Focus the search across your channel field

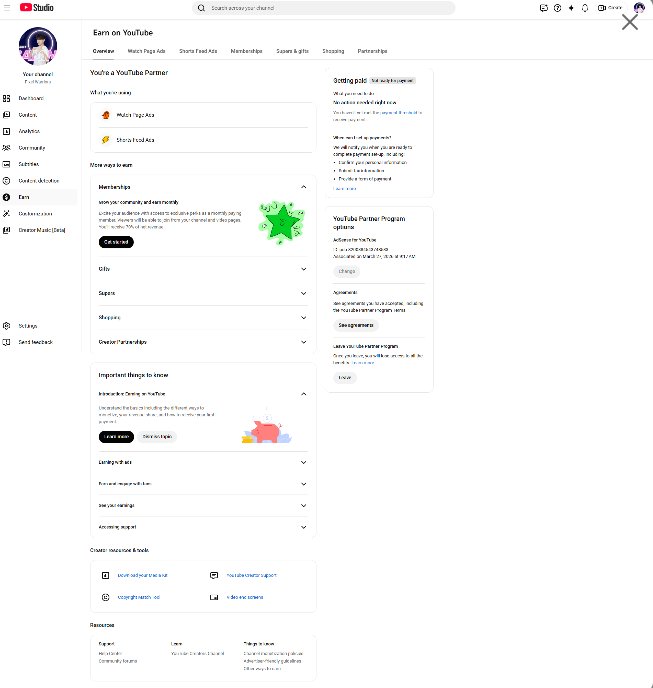[323, 8]
